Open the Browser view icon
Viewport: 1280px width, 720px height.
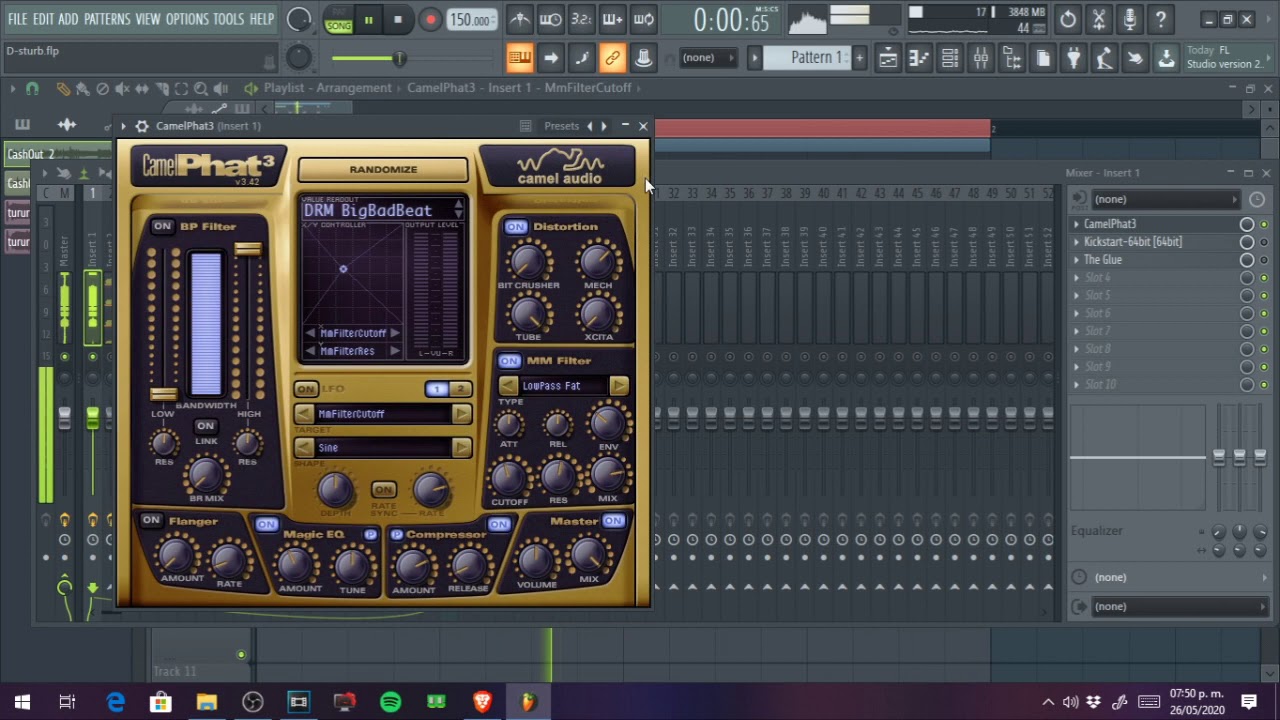[x=1012, y=59]
